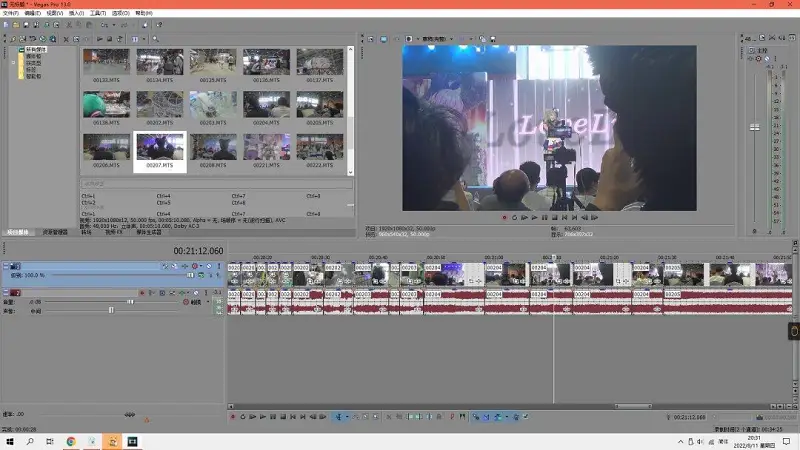
Task: Mute video track 1
Action: (x=209, y=266)
